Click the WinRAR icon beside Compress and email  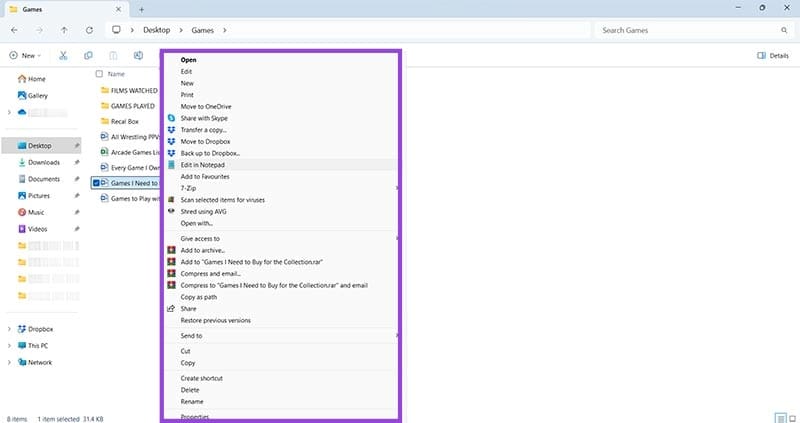click(x=171, y=273)
